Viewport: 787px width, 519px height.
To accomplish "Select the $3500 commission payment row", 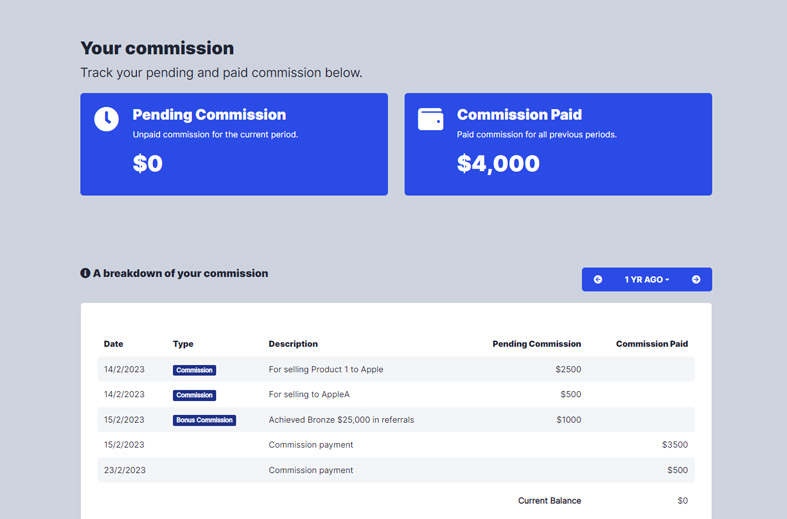I will tap(395, 445).
